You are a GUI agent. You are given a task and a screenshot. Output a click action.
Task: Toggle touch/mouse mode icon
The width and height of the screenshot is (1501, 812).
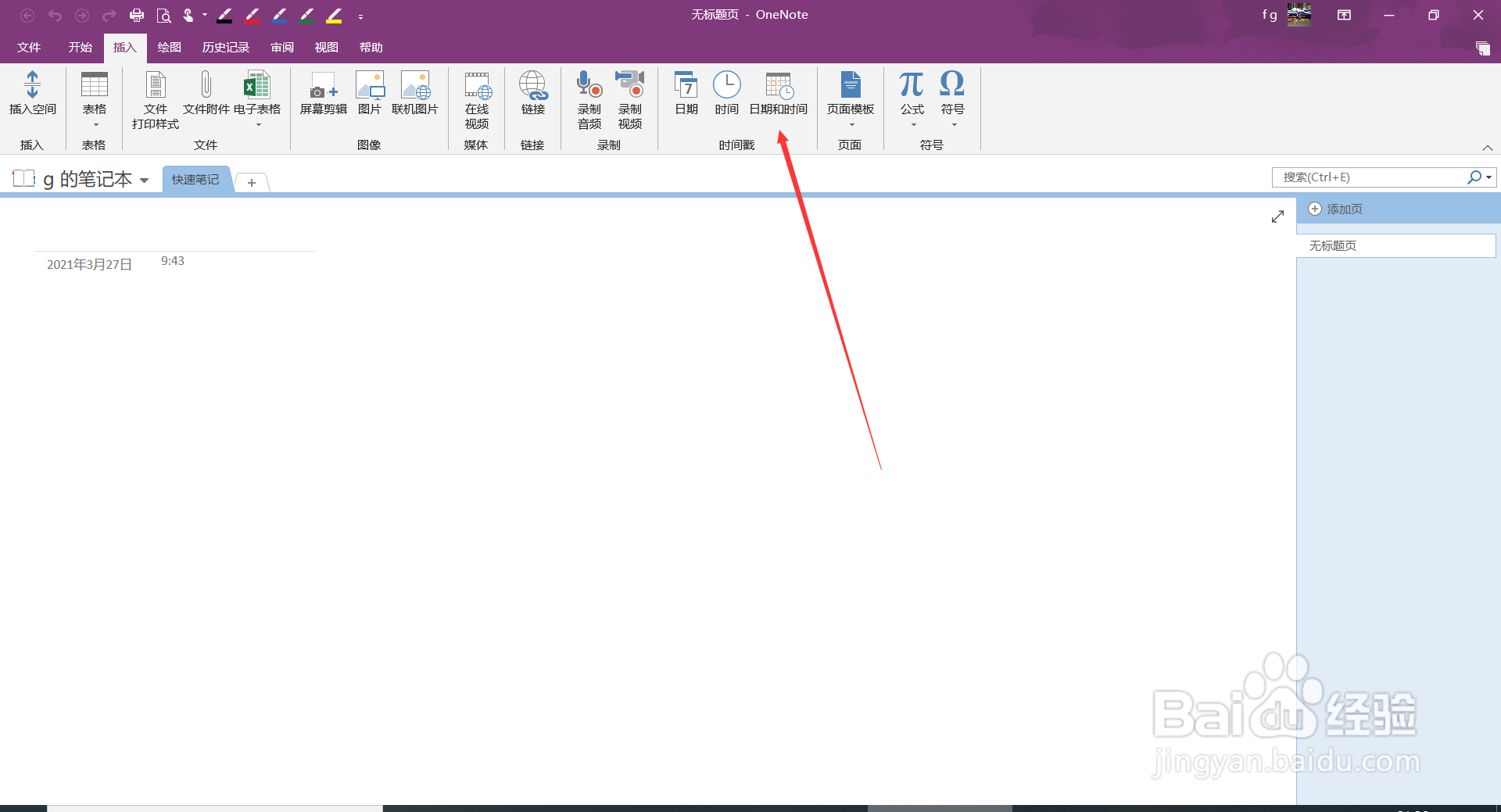(x=188, y=15)
